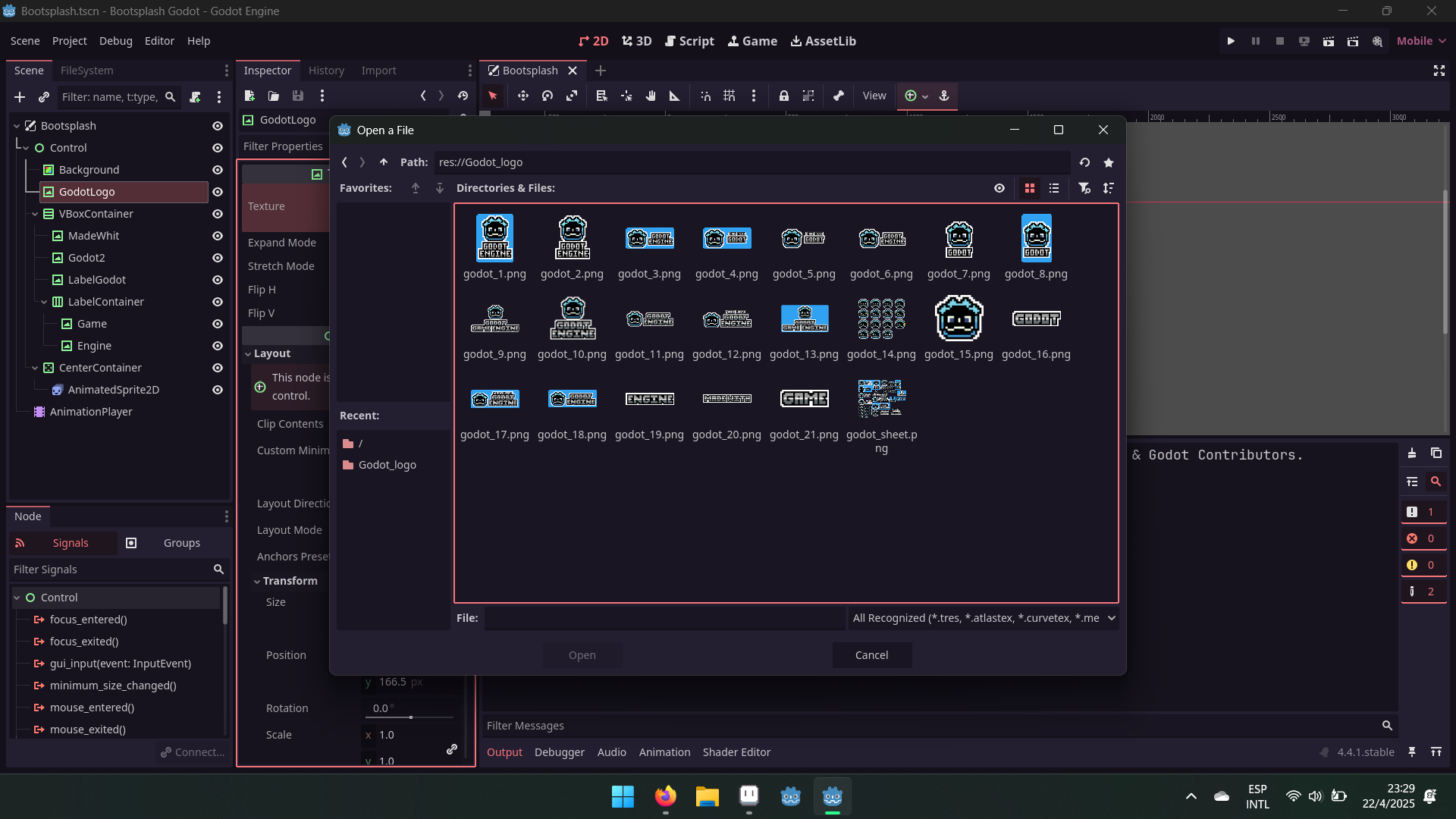
Task: Click Cancel in Open a File dialog
Action: (871, 655)
